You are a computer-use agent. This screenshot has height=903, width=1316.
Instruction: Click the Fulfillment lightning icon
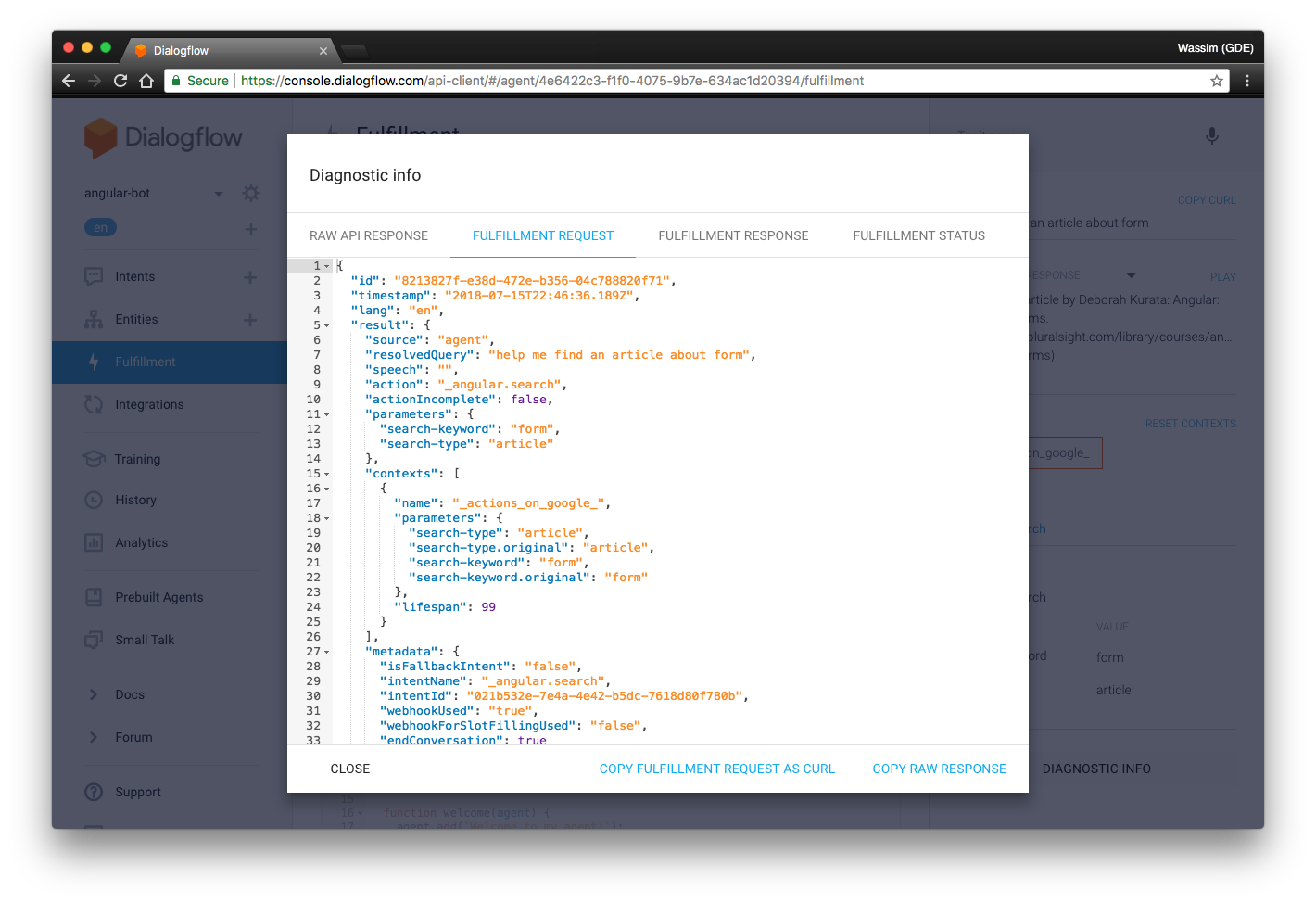click(x=94, y=362)
